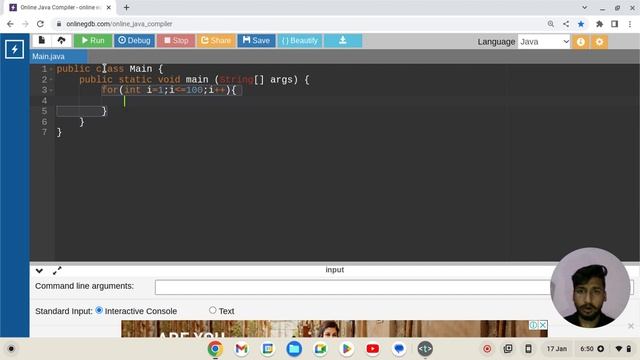Open the 17 Jan calendar date
This screenshot has width=640, height=360.
[557, 349]
